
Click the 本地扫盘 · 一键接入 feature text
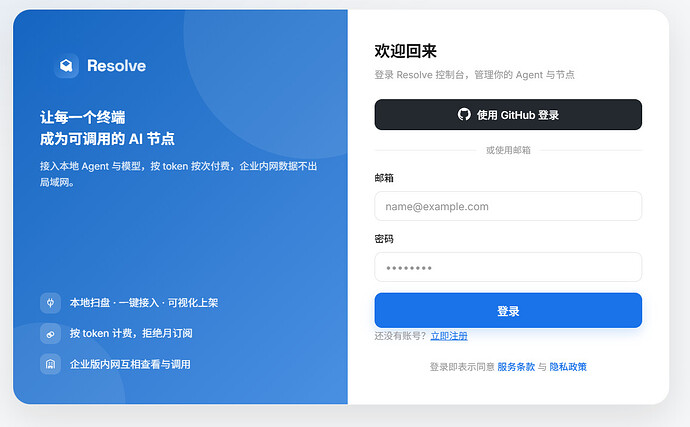point(144,303)
